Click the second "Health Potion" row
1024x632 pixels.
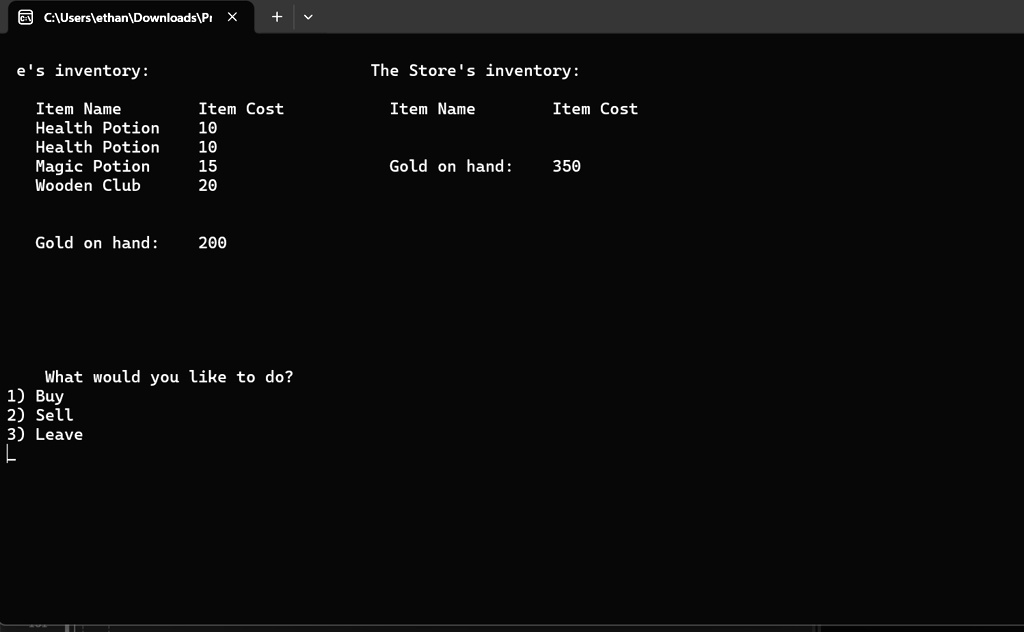126,147
